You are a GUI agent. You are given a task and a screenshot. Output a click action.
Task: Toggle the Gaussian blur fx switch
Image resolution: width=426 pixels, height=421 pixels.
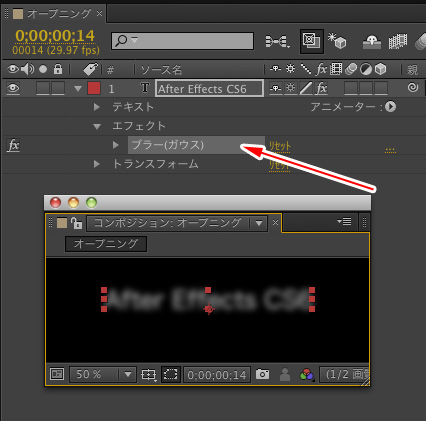[x=13, y=146]
